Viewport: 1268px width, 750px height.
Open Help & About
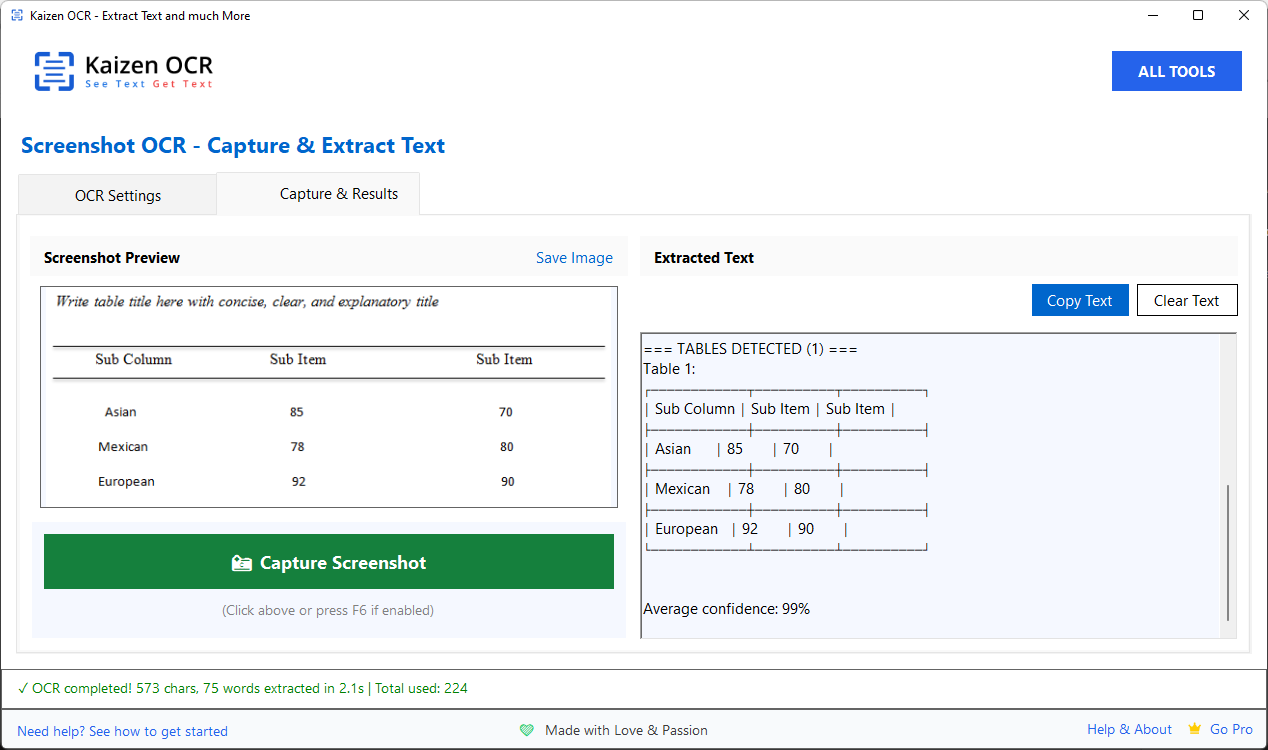1129,729
